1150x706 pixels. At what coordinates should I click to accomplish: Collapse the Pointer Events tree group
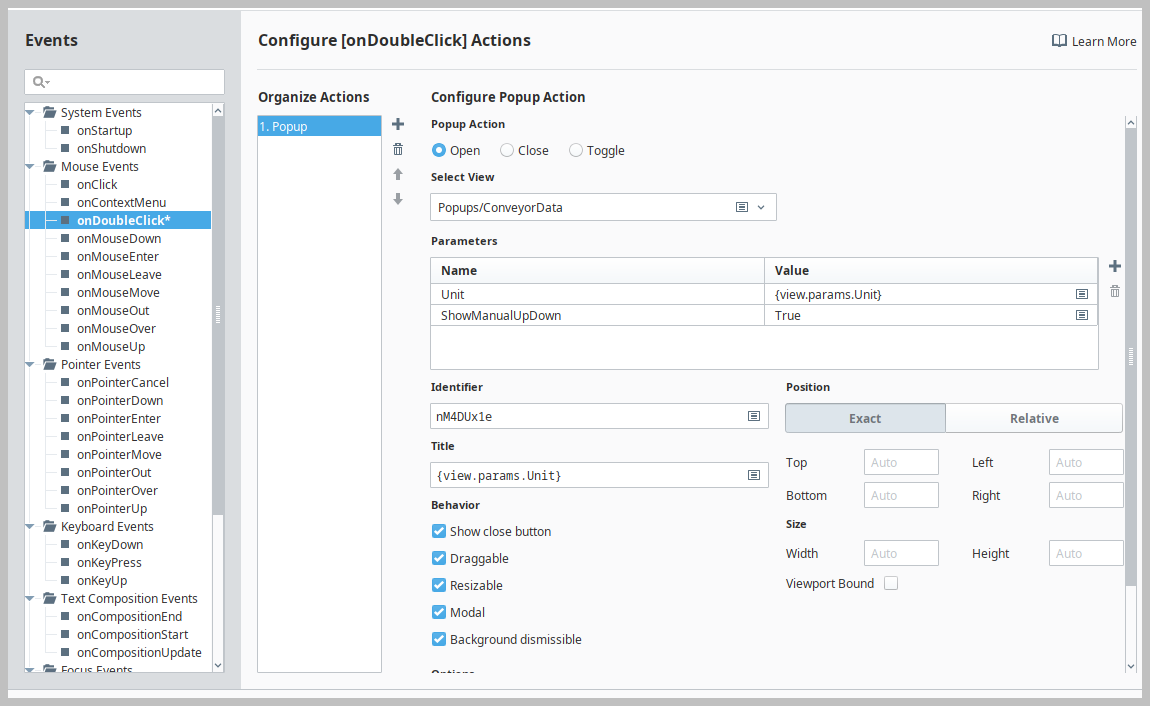[32, 364]
